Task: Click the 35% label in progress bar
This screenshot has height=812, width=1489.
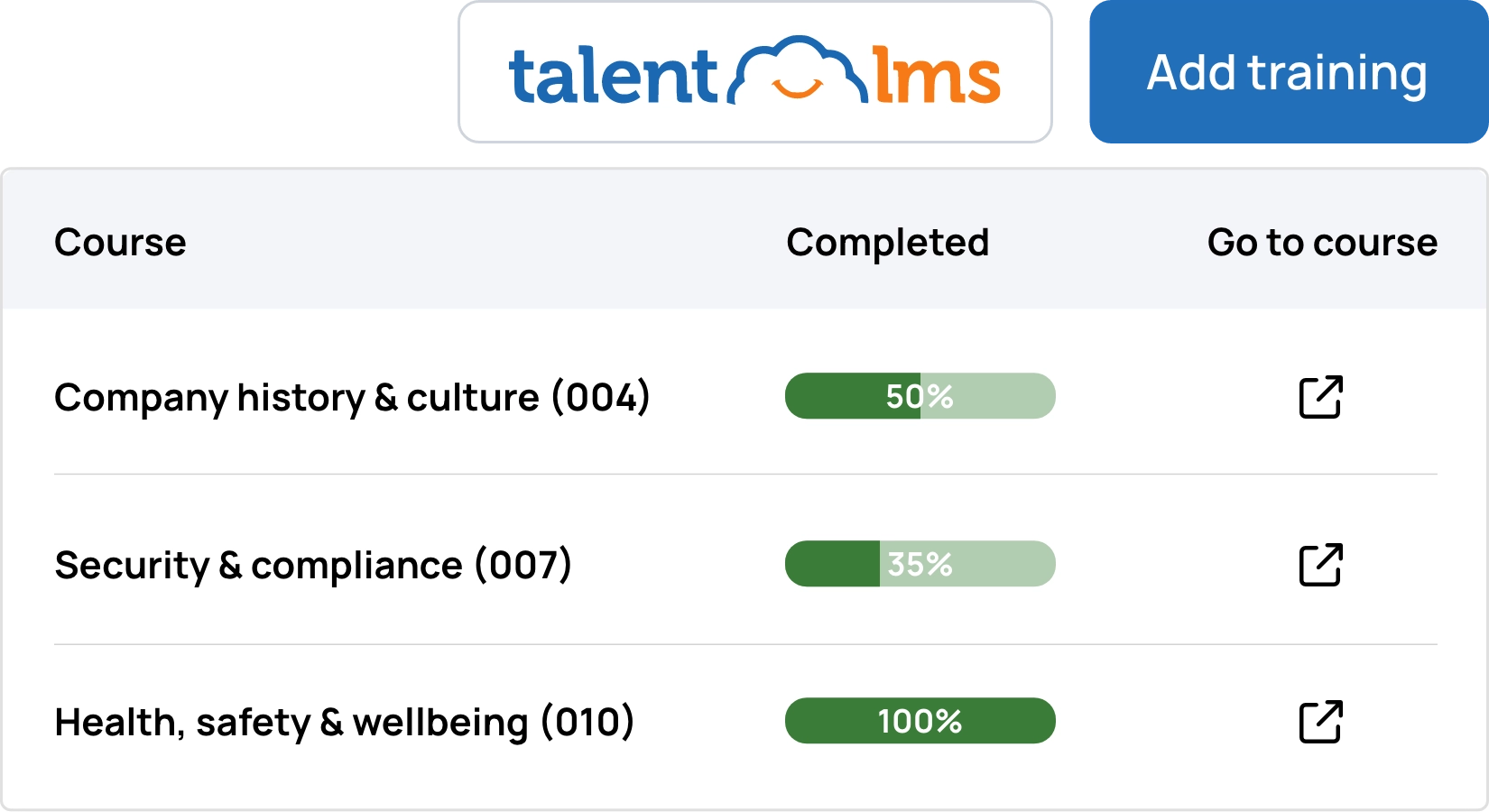Action: [920, 564]
